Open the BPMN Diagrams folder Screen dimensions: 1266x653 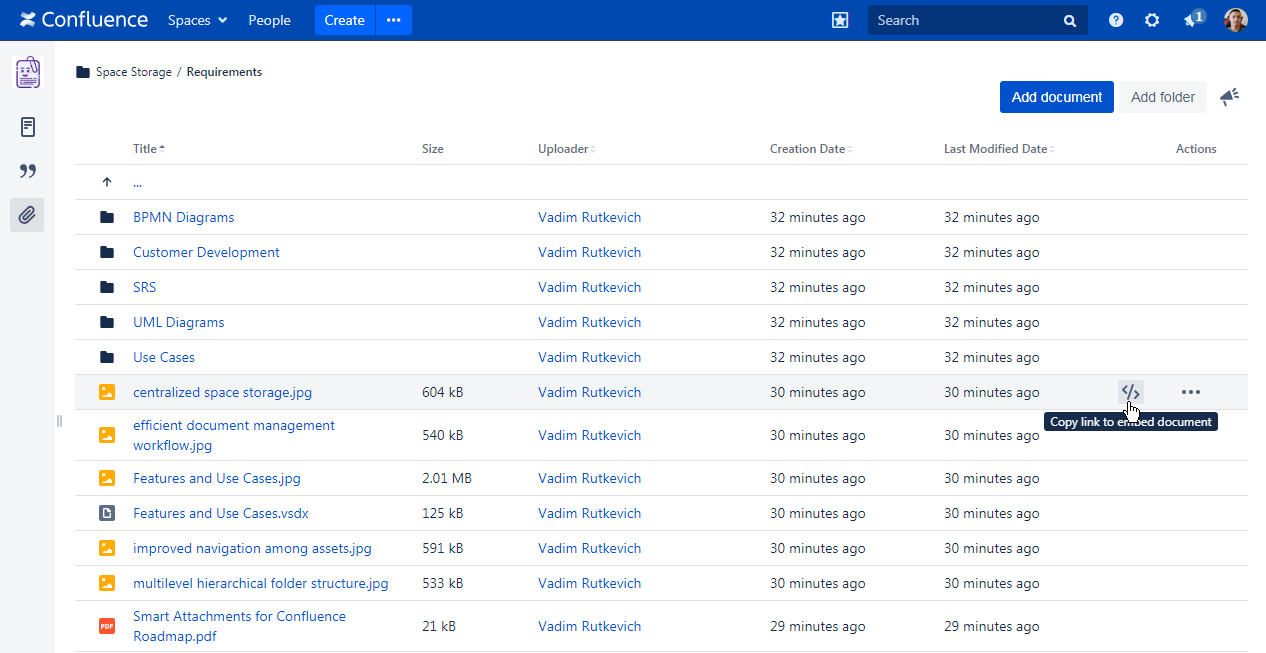[x=183, y=217]
